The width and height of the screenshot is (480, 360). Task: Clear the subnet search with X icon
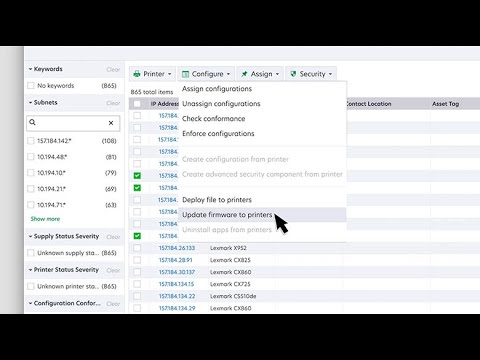pyautogui.click(x=111, y=123)
